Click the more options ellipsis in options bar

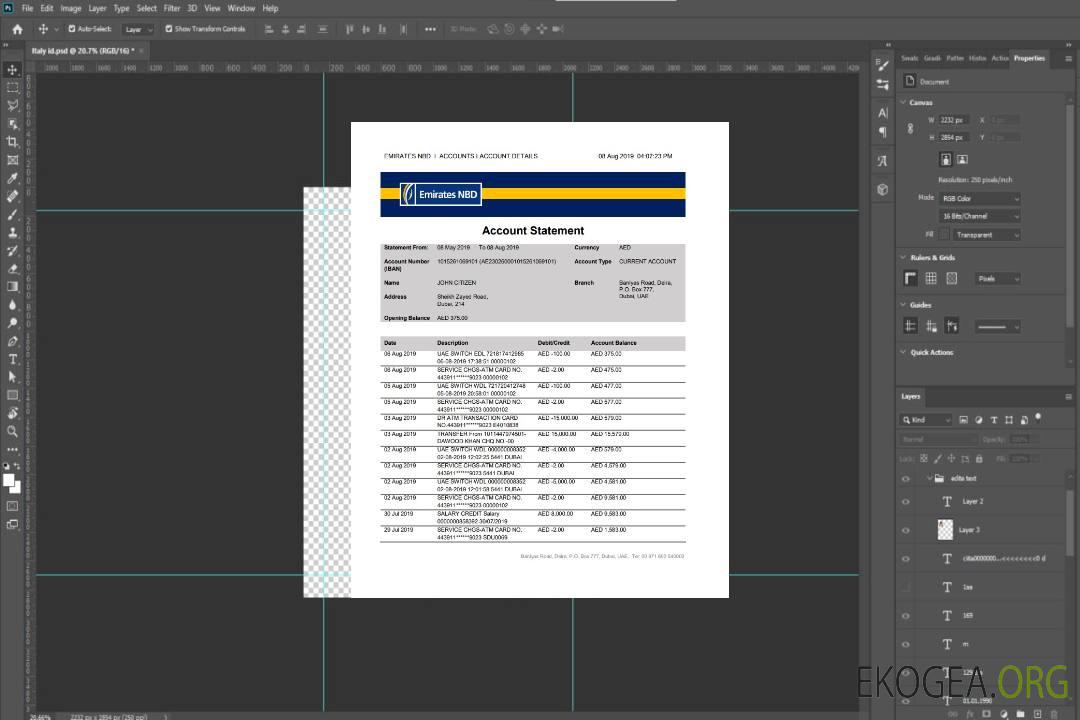click(430, 29)
